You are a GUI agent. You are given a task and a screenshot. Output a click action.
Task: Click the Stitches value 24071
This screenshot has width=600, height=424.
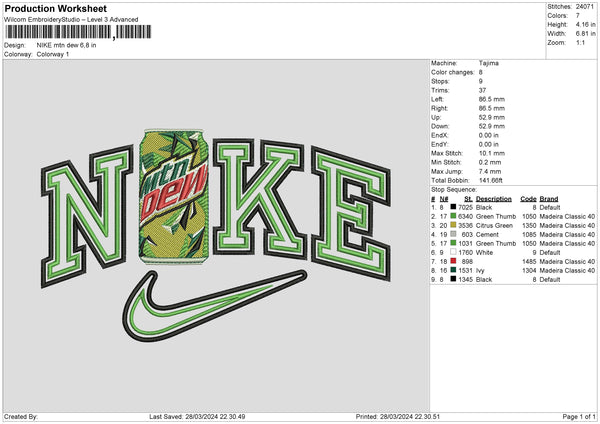[x=585, y=7]
